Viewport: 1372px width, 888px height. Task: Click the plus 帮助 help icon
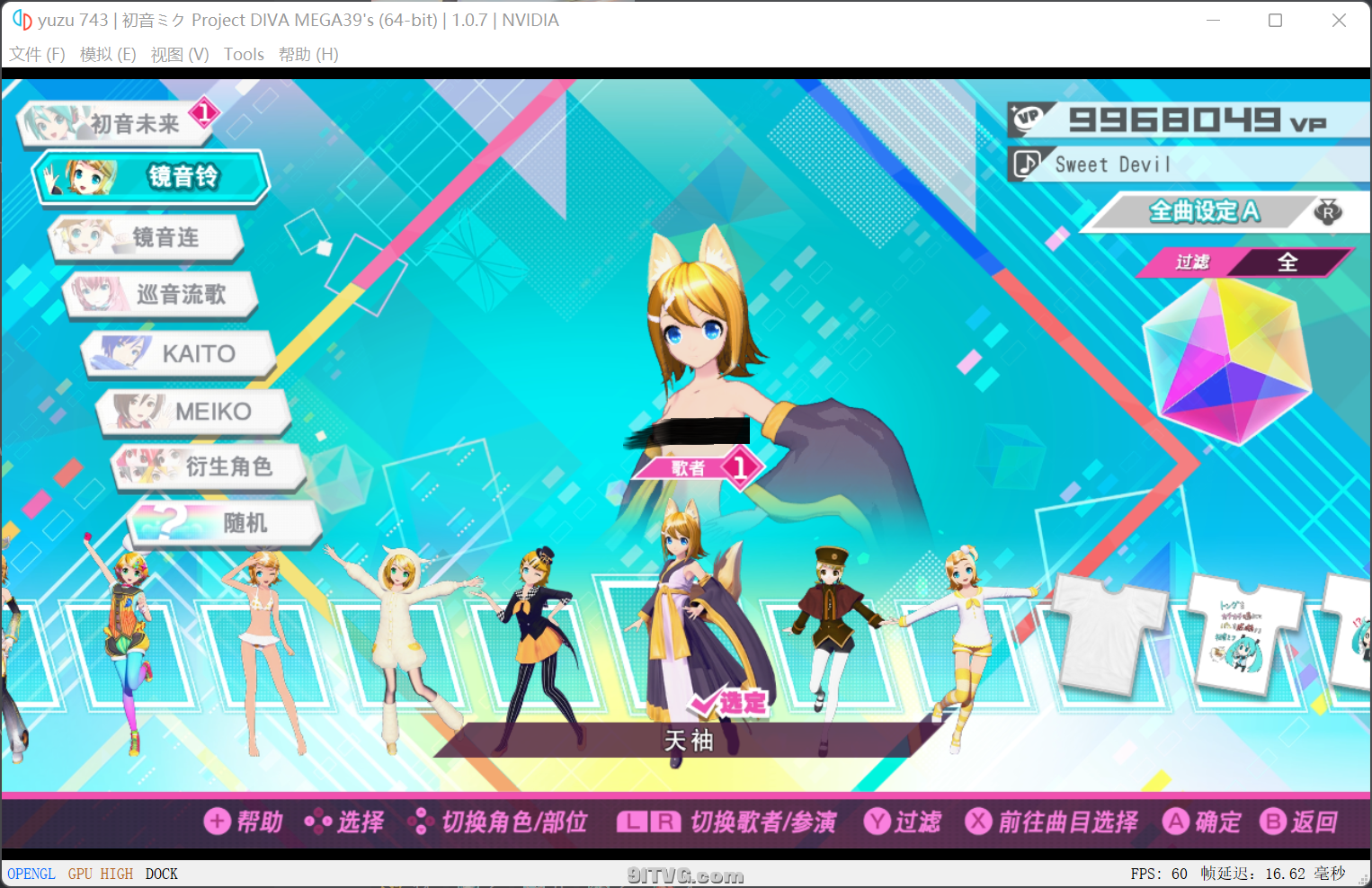tap(218, 821)
